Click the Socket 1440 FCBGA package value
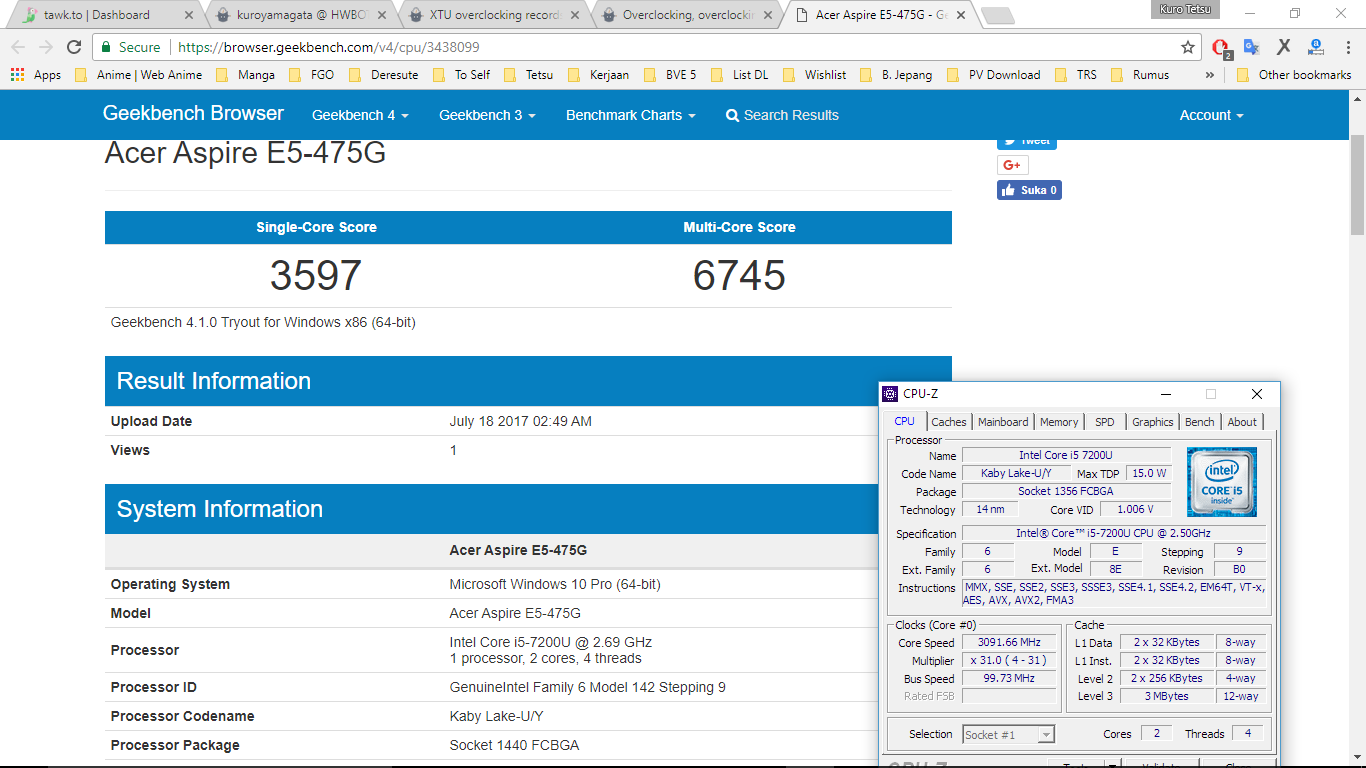The image size is (1366, 768). coord(514,745)
